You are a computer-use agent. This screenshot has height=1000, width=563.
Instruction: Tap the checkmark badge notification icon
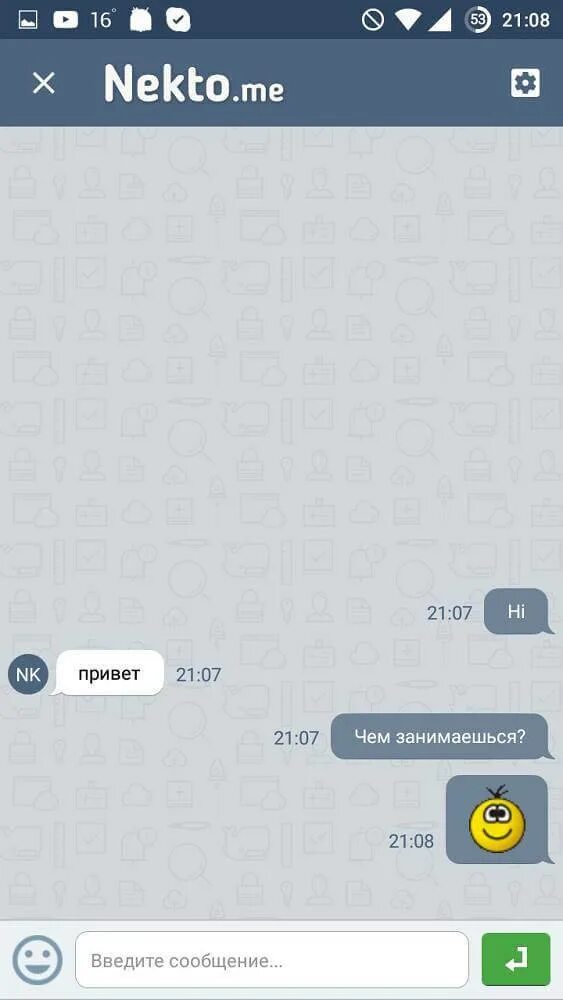tap(179, 20)
